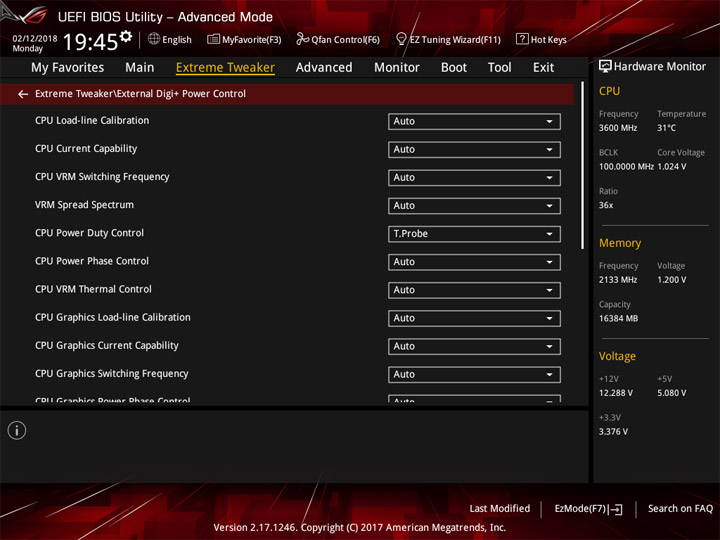Open the CPU VRM Switching Frequency dropdown
This screenshot has width=720, height=540.
point(474,177)
